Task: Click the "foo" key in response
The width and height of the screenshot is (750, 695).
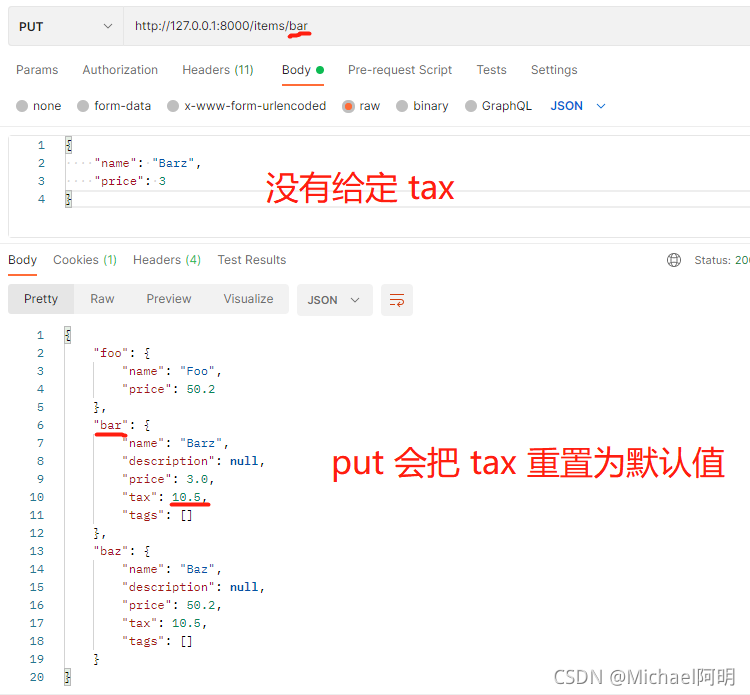Action: tap(110, 353)
